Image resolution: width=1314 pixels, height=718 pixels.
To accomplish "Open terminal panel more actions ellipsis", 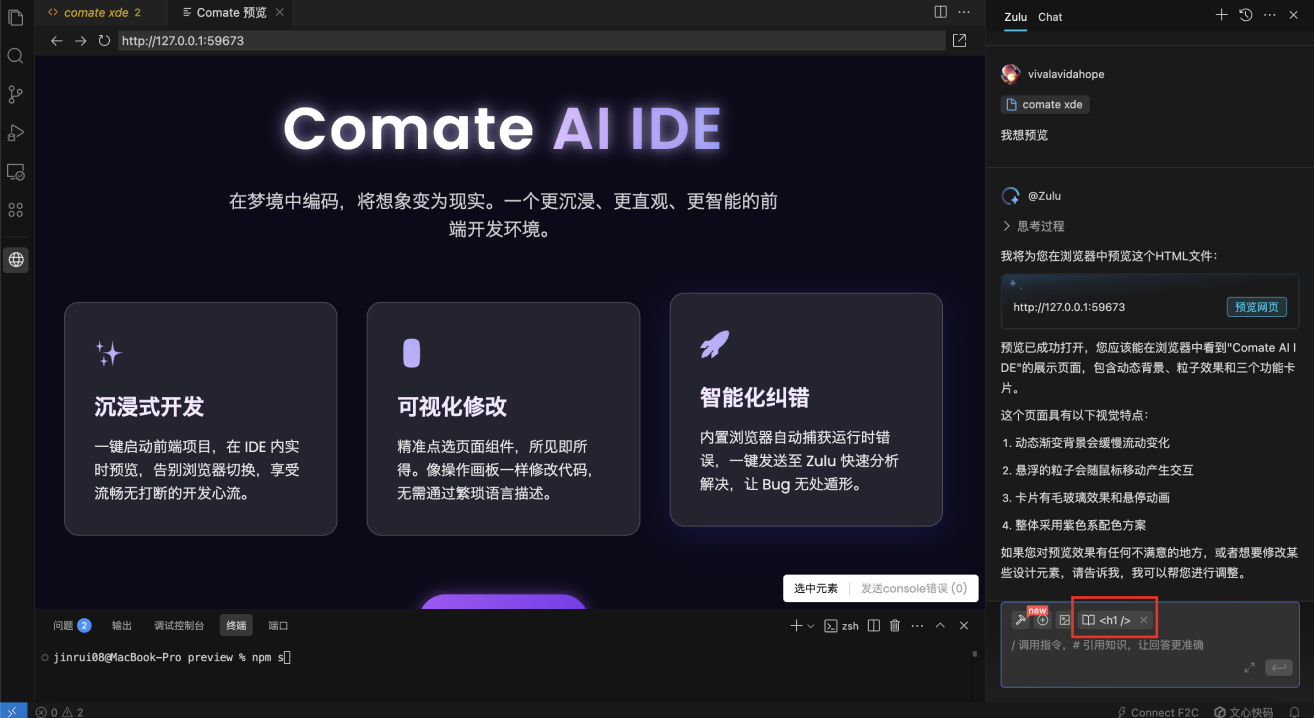I will (x=918, y=625).
